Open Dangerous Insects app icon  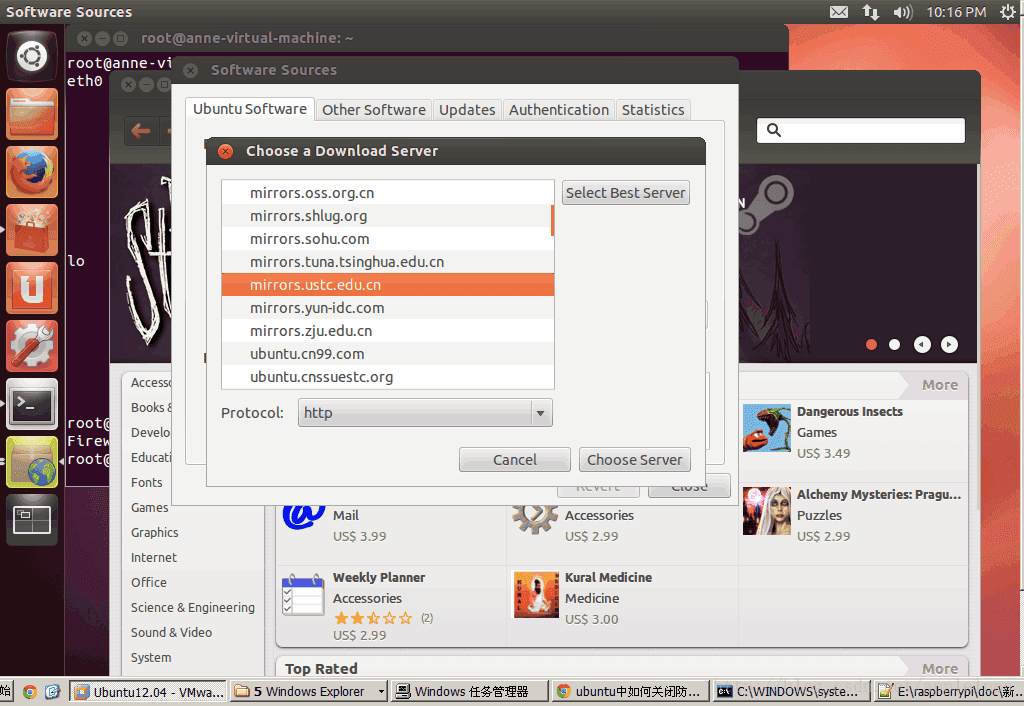(x=767, y=428)
